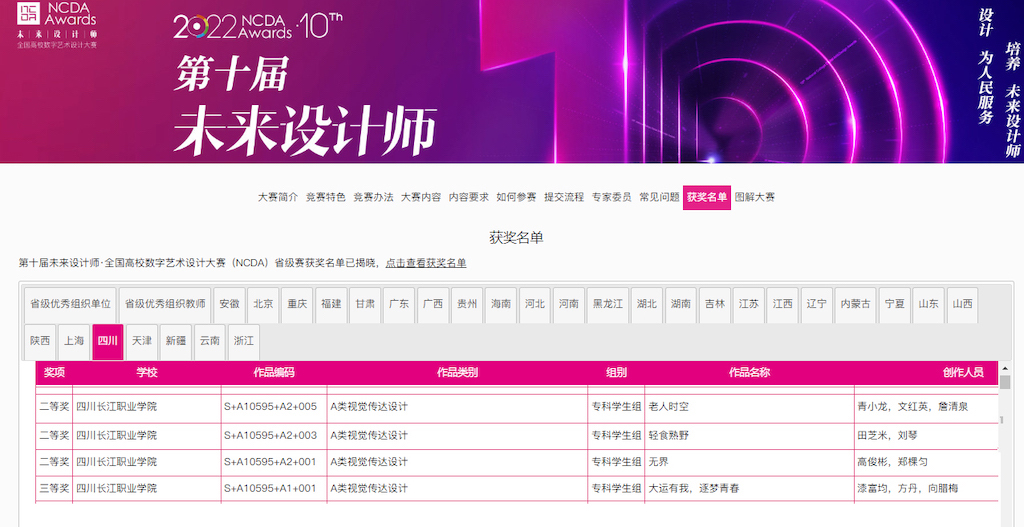
Task: Click work code S+A10595+A1+001
Action: (270, 488)
